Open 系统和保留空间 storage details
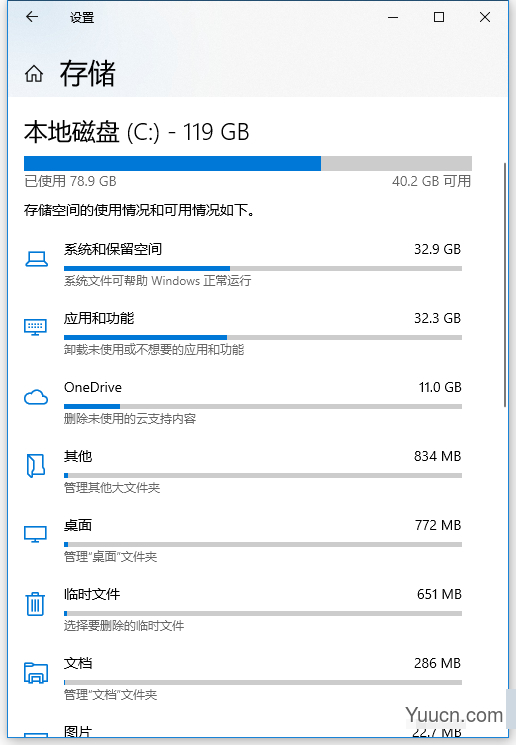 pos(113,249)
